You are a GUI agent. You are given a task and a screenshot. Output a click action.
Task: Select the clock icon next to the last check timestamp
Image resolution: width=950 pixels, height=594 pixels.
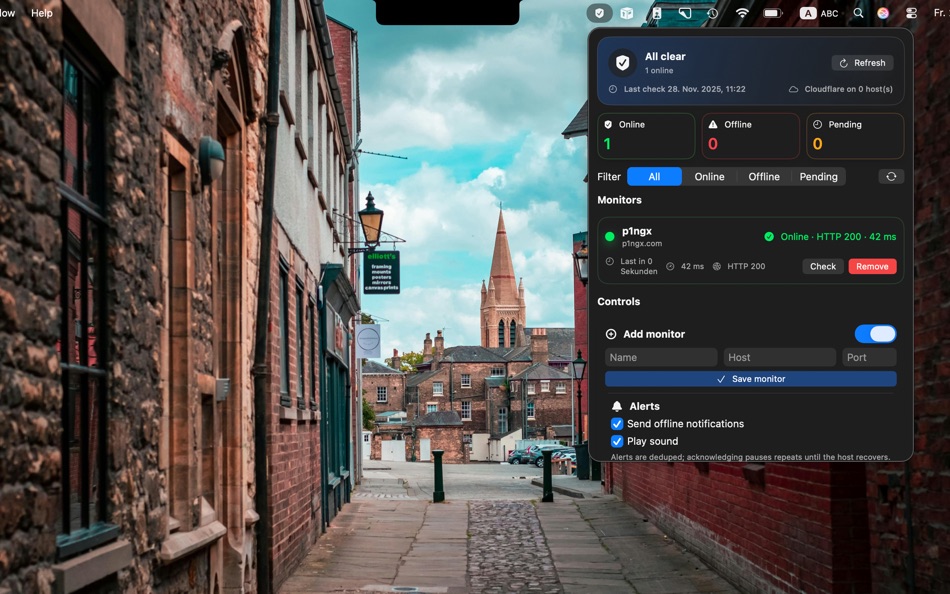click(x=613, y=89)
